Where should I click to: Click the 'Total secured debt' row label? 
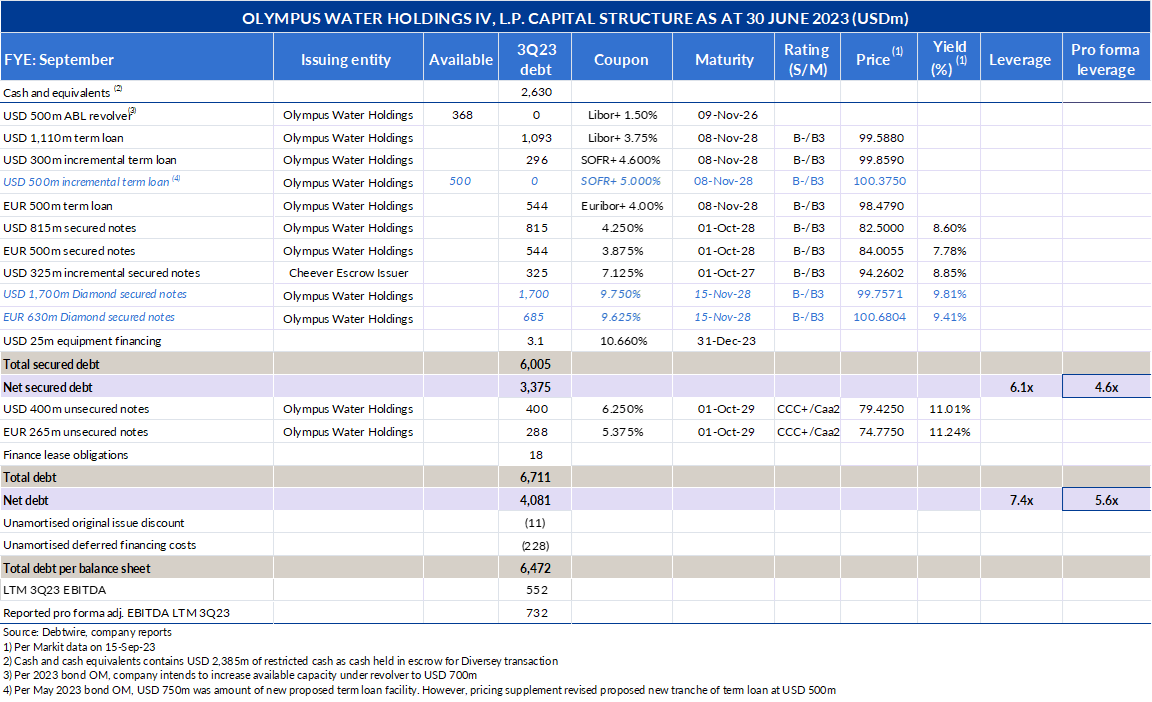pyautogui.click(x=51, y=364)
